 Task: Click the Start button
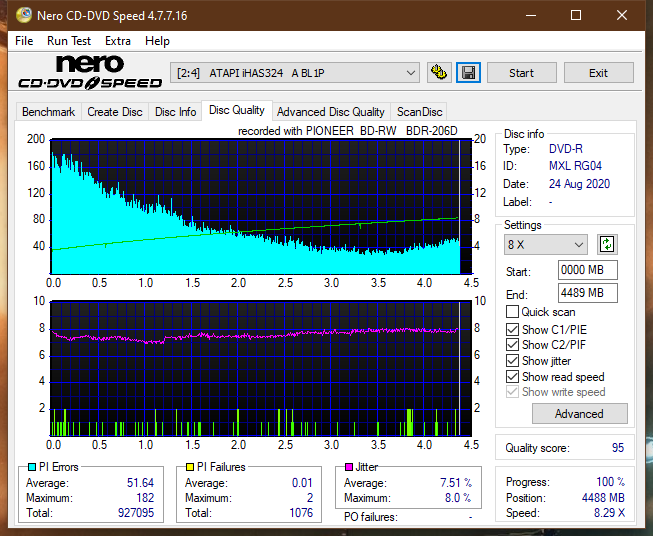[x=521, y=73]
